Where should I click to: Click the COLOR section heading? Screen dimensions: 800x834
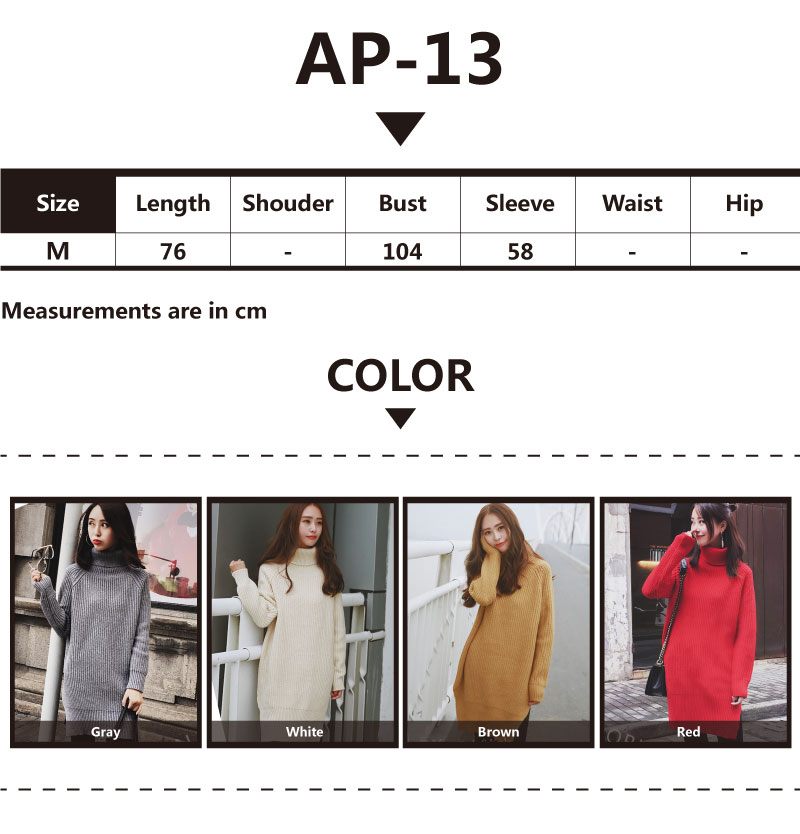coord(400,376)
